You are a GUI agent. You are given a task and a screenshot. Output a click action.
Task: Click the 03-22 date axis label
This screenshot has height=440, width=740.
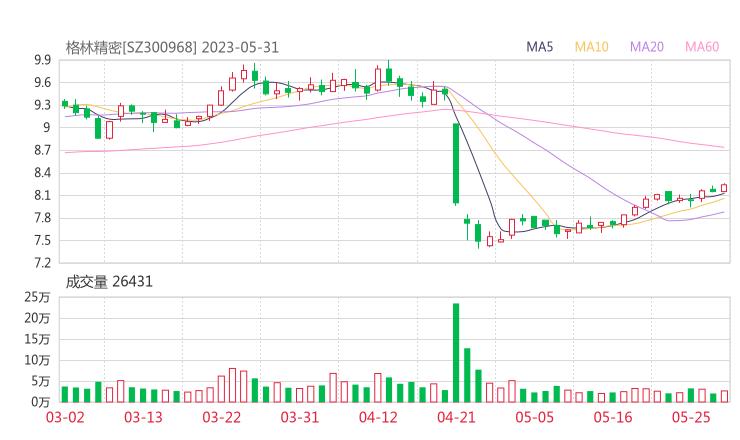tap(221, 417)
